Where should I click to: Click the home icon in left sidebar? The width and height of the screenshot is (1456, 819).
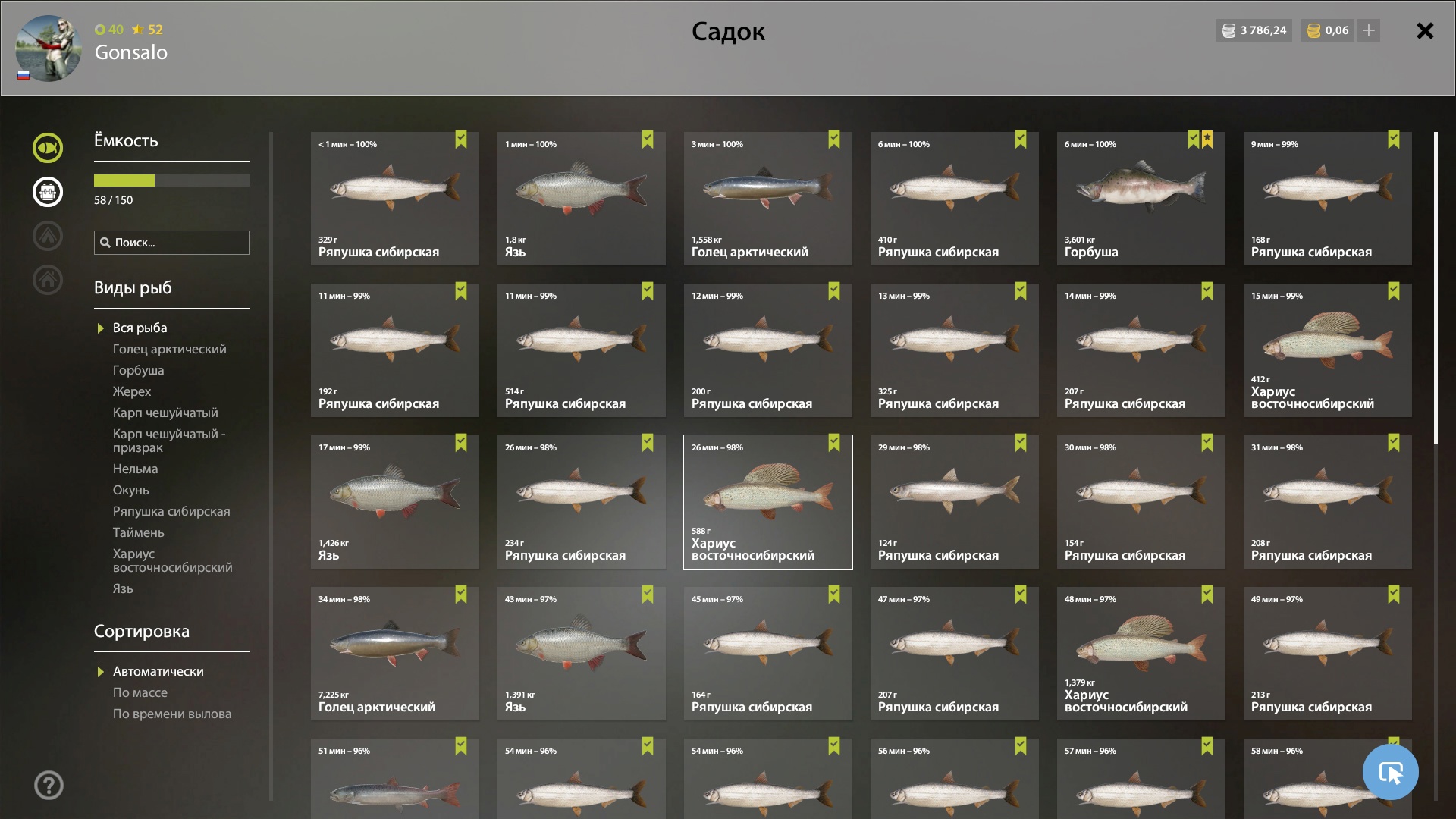pos(48,280)
